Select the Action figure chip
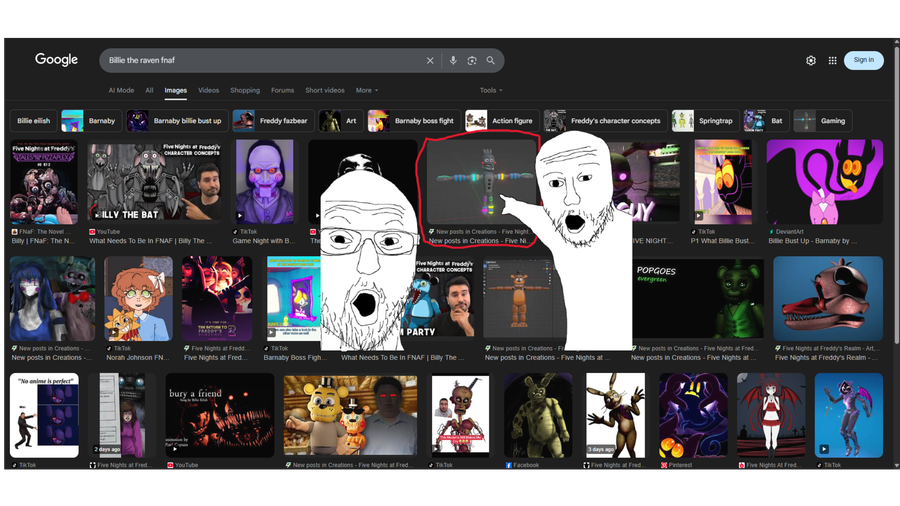The width and height of the screenshot is (900, 506). [x=502, y=121]
